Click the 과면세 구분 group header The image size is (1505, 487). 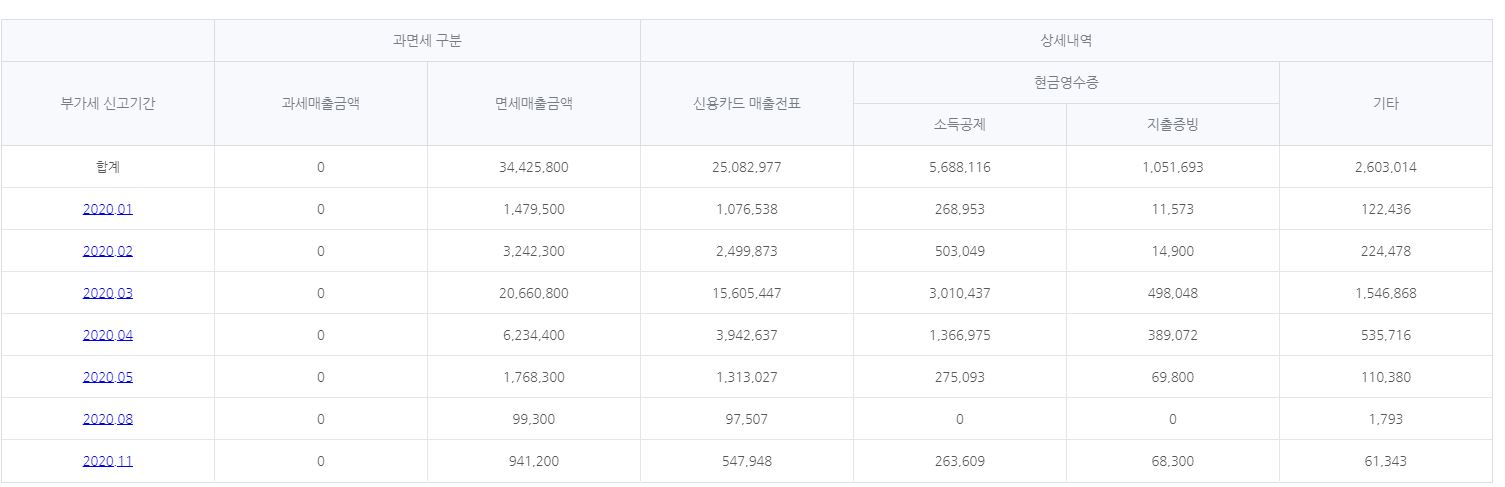427,41
